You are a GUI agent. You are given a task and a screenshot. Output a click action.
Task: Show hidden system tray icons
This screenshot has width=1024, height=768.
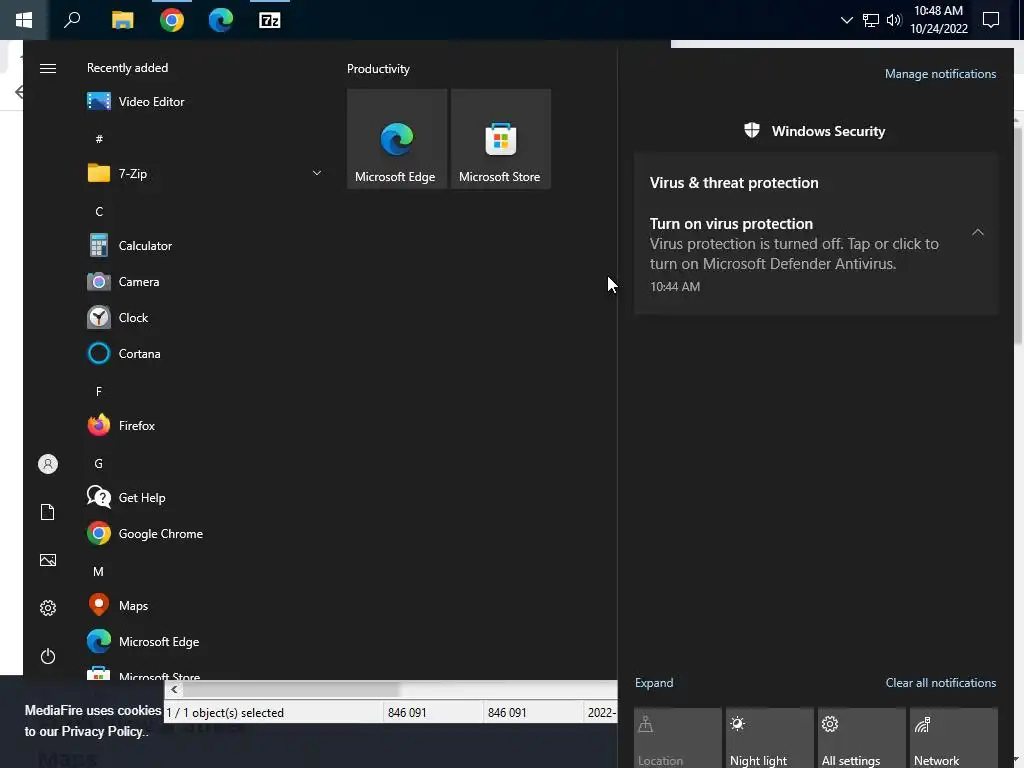[x=846, y=20]
